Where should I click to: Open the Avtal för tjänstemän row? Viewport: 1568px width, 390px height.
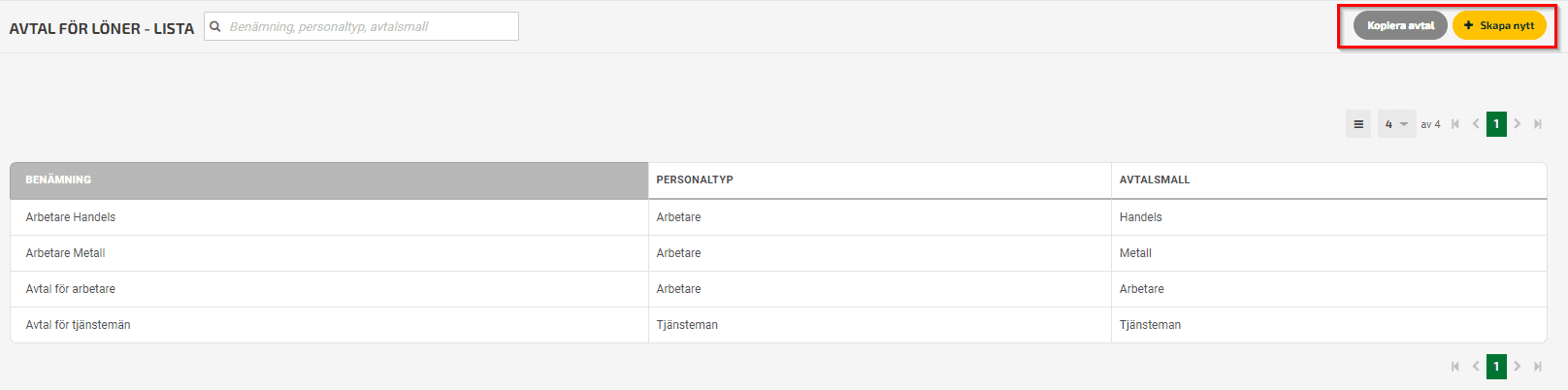778,325
